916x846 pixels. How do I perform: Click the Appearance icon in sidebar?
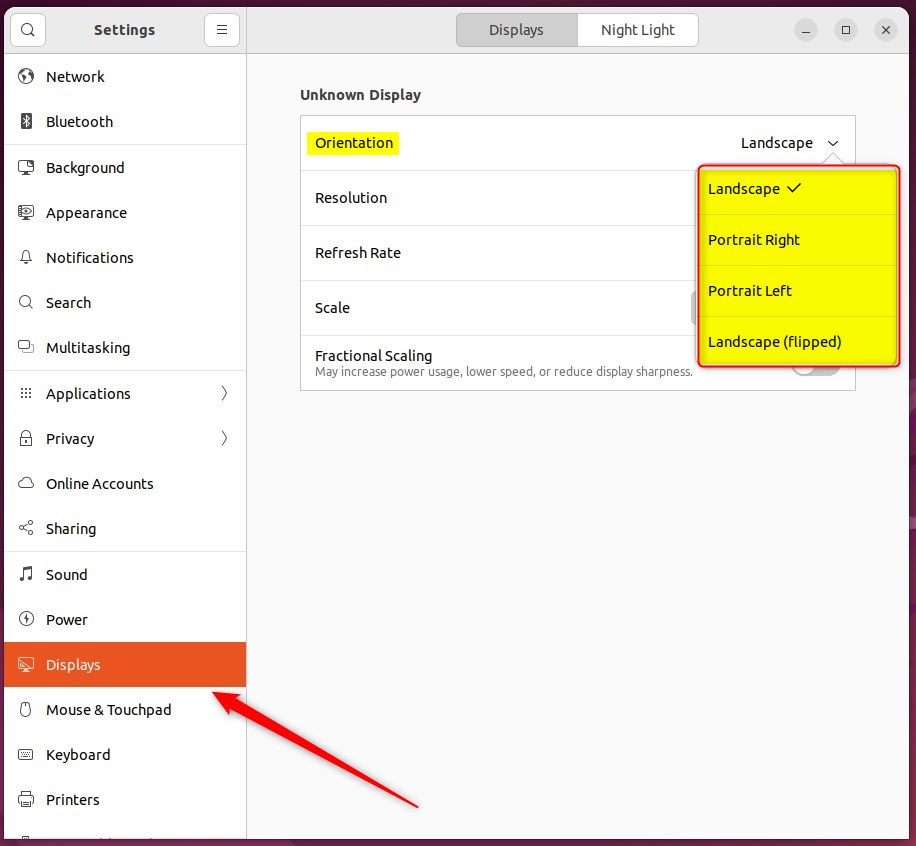(x=26, y=212)
